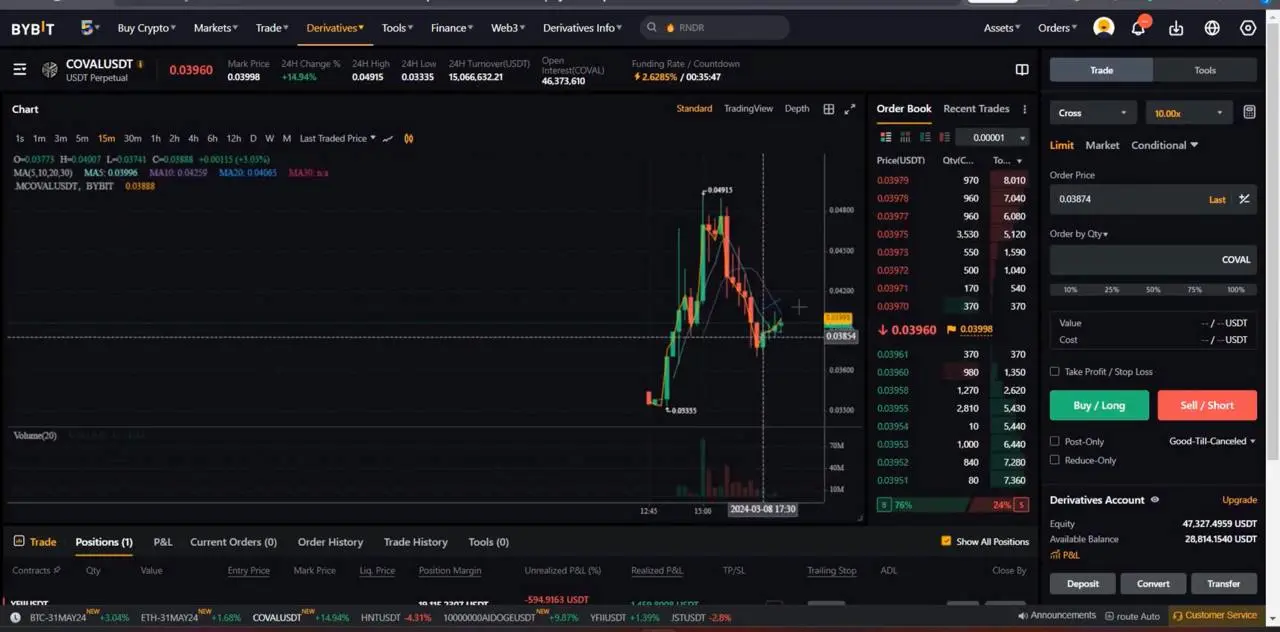Expand the Assets menu
This screenshot has height=632, width=1280.
coord(1002,28)
